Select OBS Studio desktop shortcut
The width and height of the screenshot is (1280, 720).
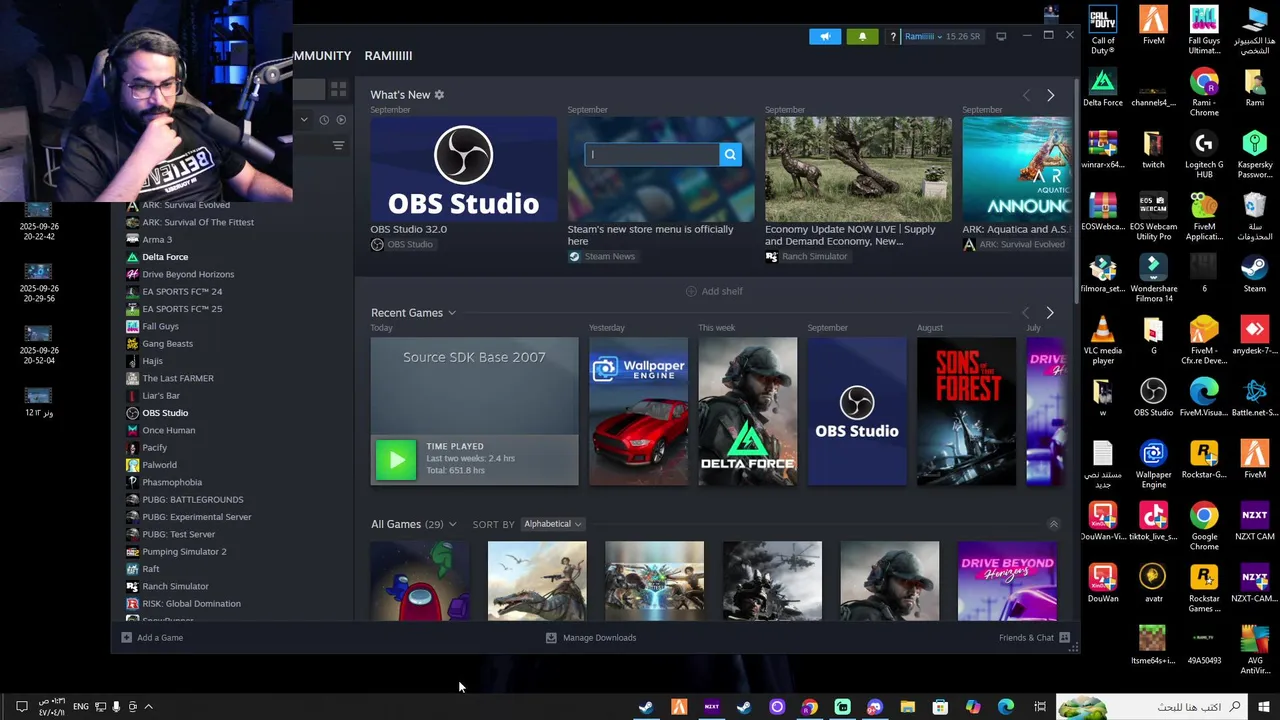1153,397
